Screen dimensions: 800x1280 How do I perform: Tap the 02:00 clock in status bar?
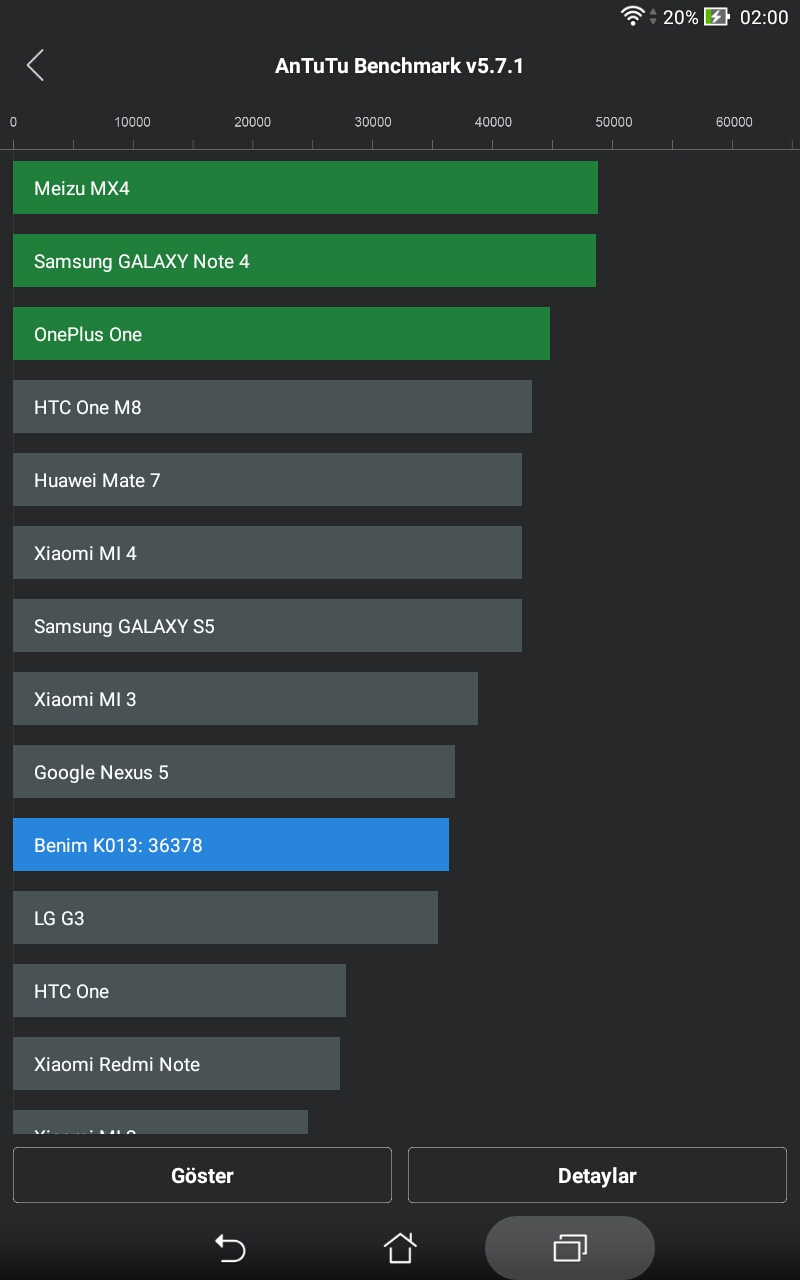(764, 17)
